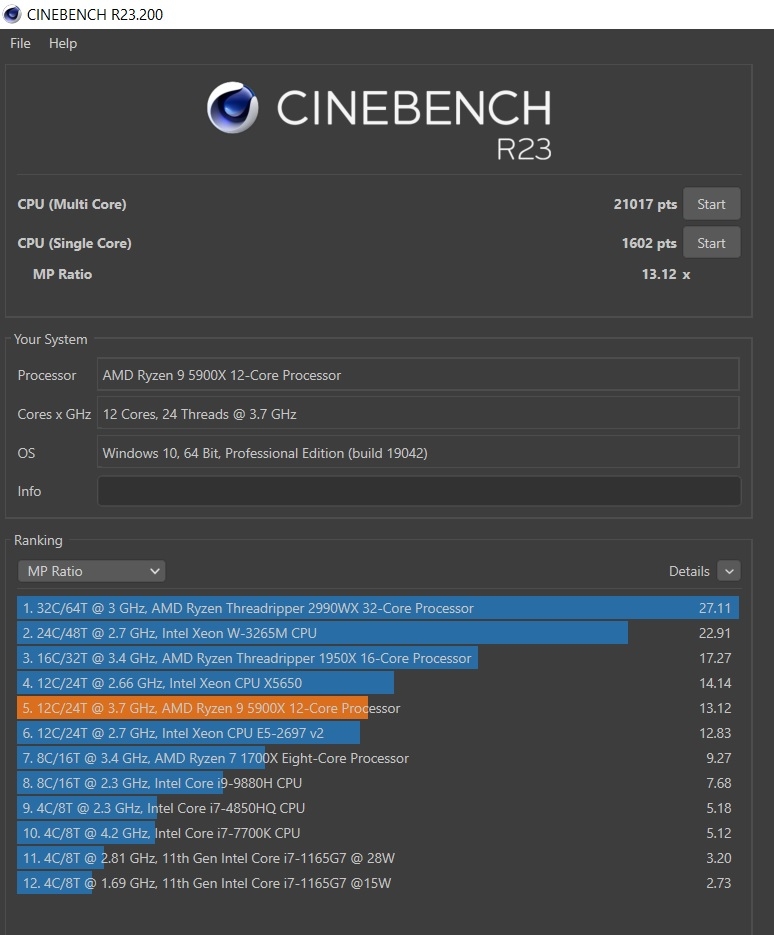The width and height of the screenshot is (774, 935).
Task: Click the 21017 pts multi core score
Action: coord(645,204)
